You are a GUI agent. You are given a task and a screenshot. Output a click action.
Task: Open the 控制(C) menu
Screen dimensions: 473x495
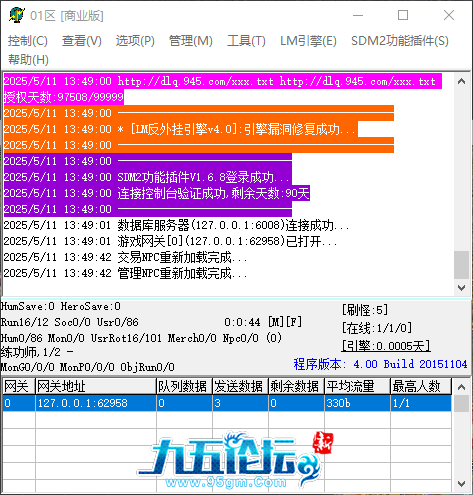(x=28, y=41)
